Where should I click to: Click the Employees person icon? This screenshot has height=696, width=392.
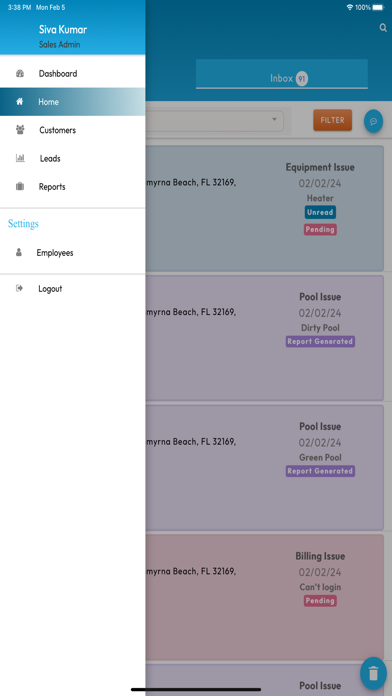coord(19,253)
